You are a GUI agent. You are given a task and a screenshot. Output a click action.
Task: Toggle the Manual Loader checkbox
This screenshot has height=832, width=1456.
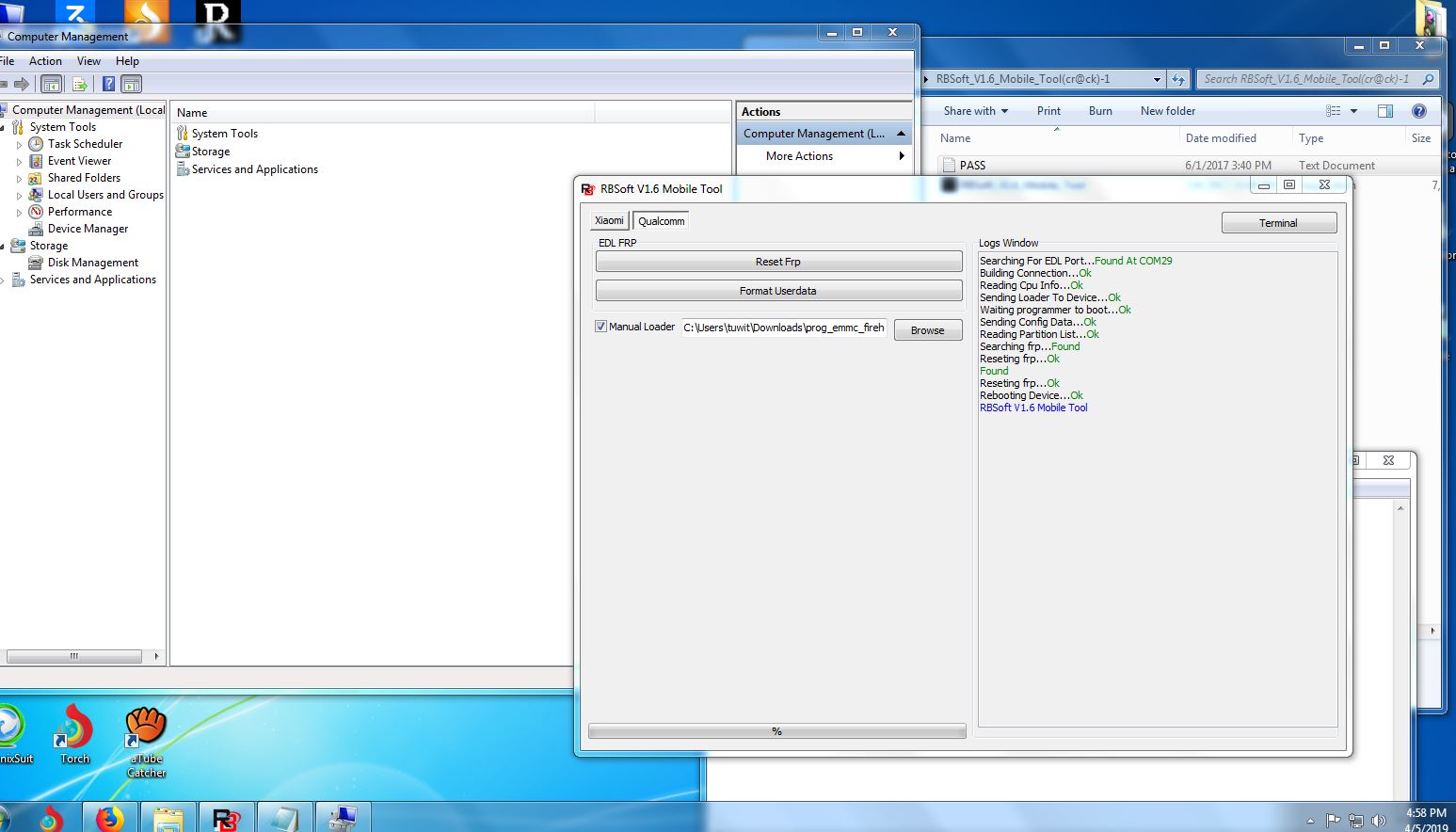pos(600,327)
